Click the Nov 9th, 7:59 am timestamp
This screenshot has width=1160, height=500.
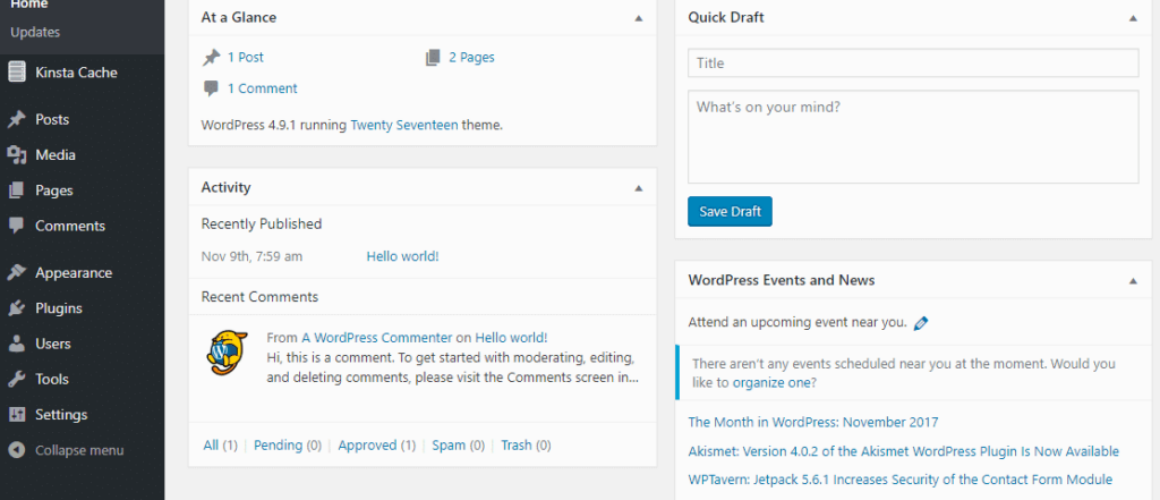coord(252,257)
